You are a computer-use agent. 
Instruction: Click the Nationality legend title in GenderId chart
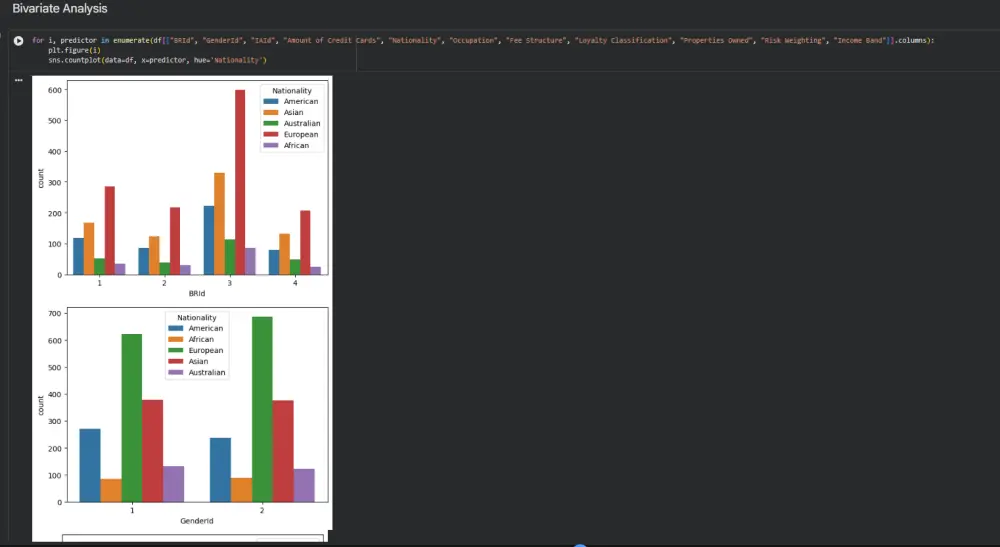[x=197, y=317]
